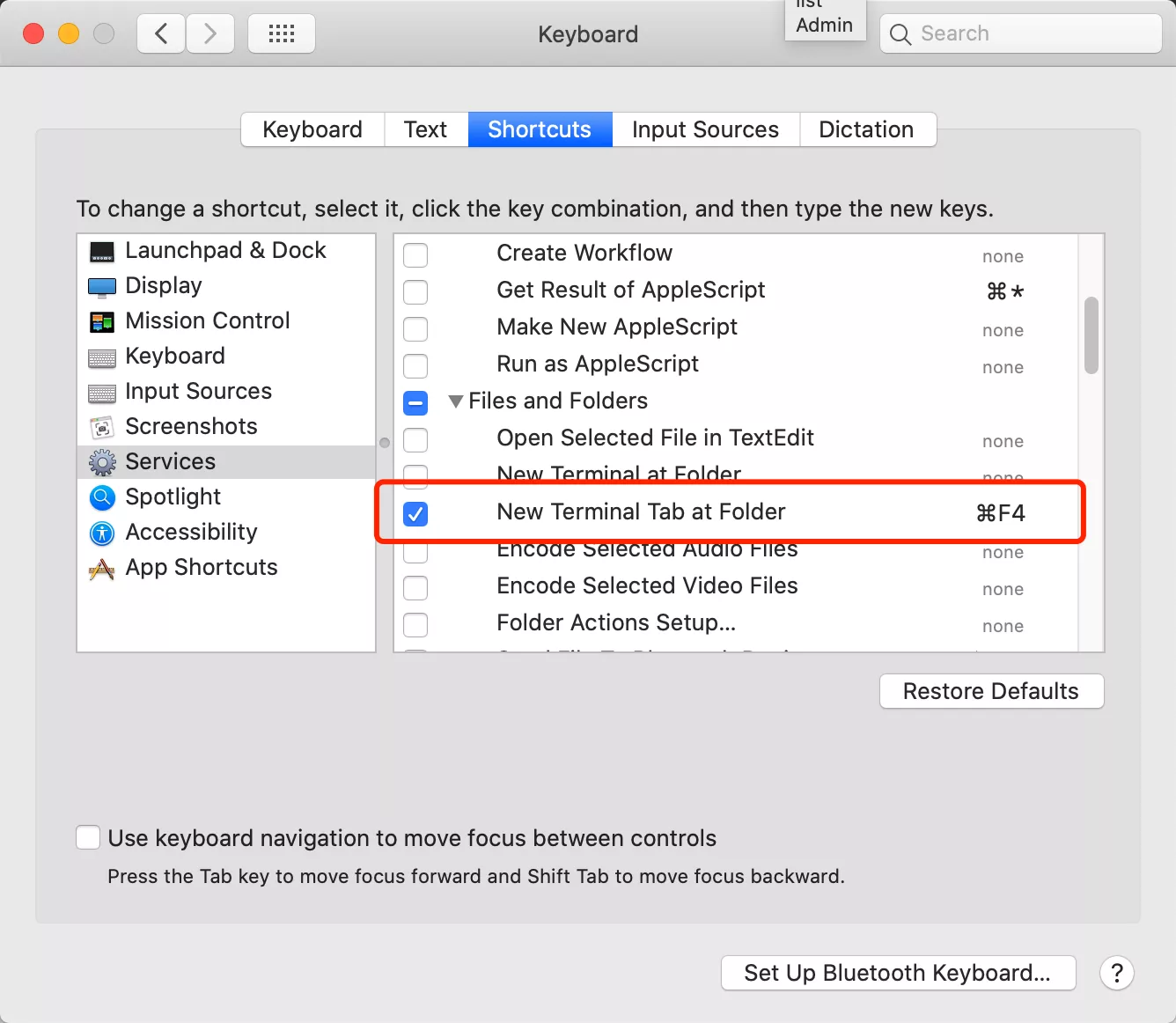Click 'none' shortcut for Folder Actions Setup
Screen dimensions: 1176x1023
pyautogui.click(x=1003, y=626)
